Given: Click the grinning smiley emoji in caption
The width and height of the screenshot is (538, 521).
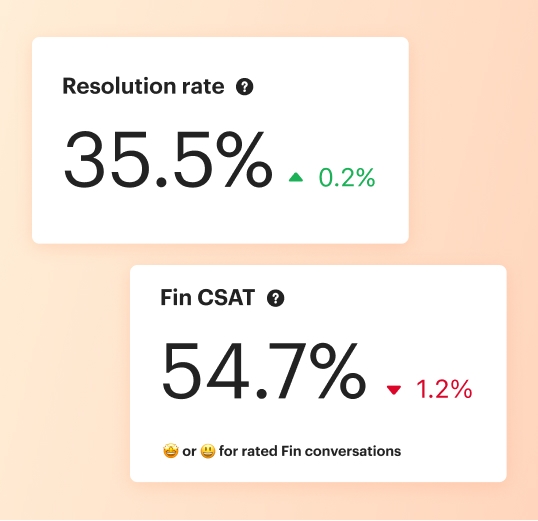Looking at the screenshot, I should [x=208, y=451].
